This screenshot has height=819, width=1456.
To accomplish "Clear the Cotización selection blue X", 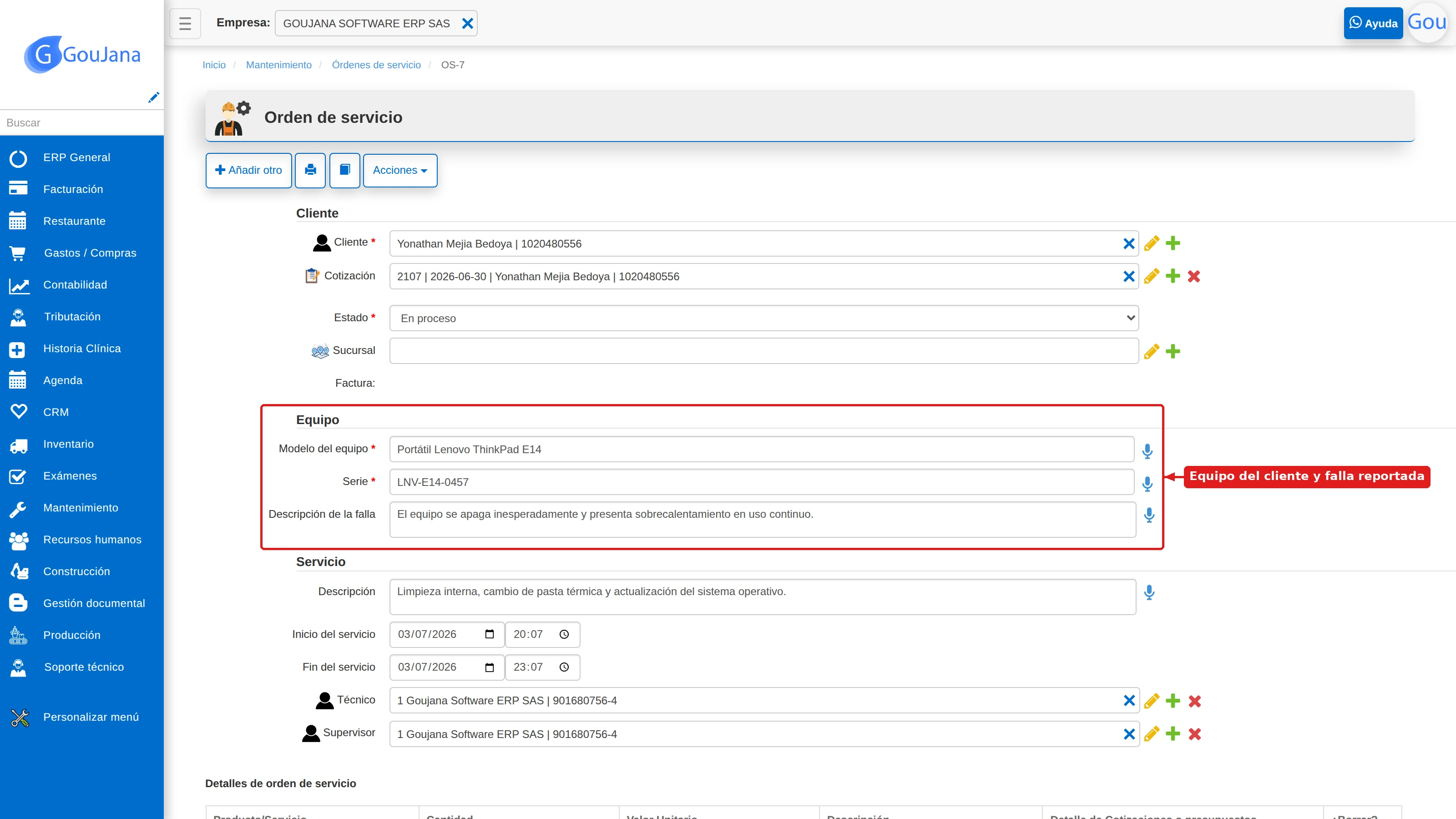I will [1129, 276].
